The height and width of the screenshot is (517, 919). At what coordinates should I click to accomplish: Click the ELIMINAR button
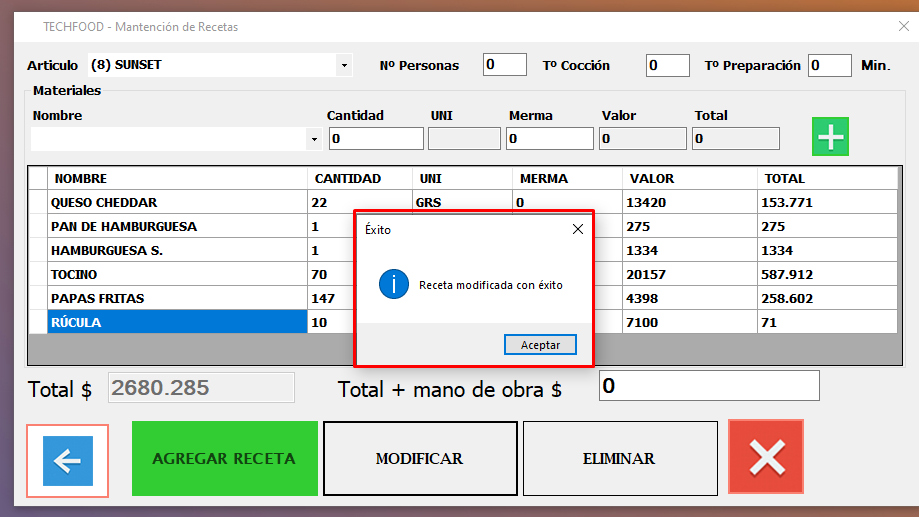(x=619, y=459)
